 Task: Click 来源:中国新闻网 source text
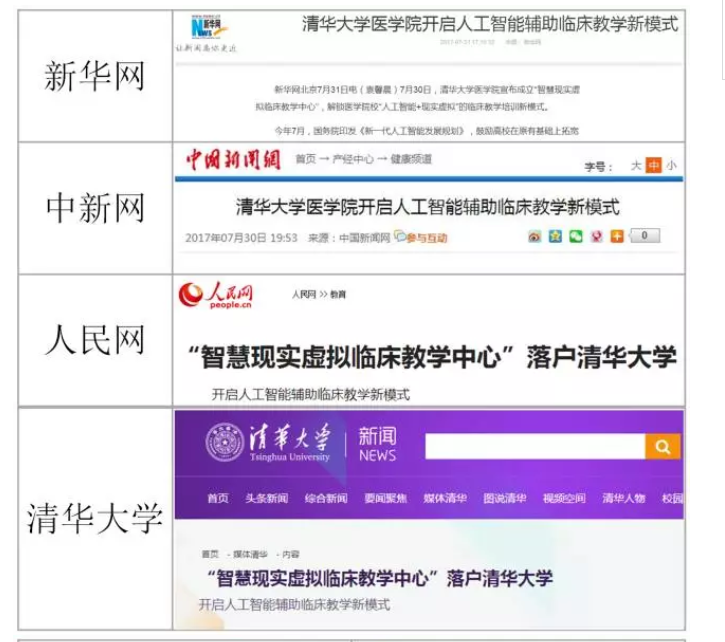(x=349, y=238)
